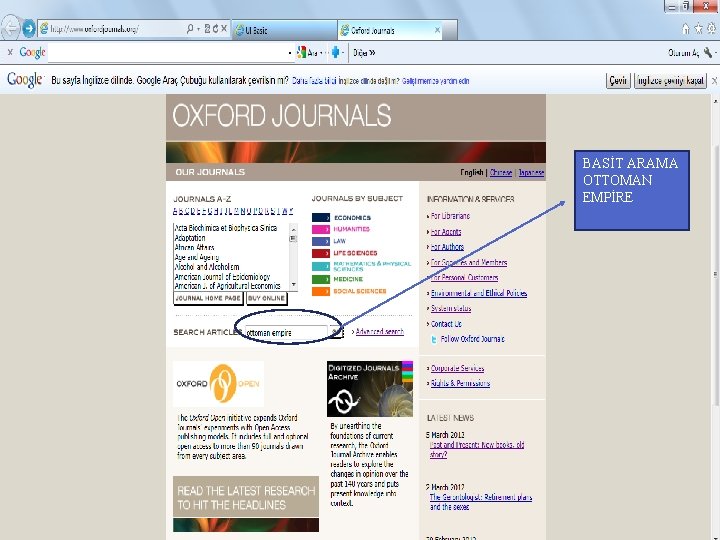Open the Google toolbar search box dropdown
Screen dimensions: 720x540
[x=290, y=53]
